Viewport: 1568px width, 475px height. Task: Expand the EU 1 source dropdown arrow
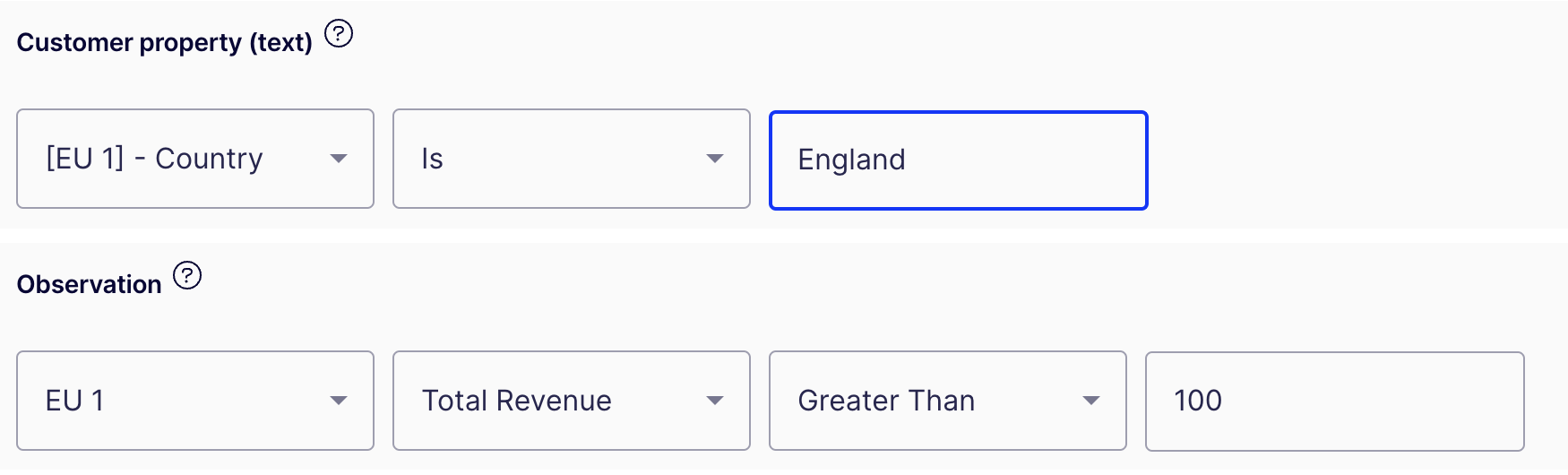[x=338, y=401]
